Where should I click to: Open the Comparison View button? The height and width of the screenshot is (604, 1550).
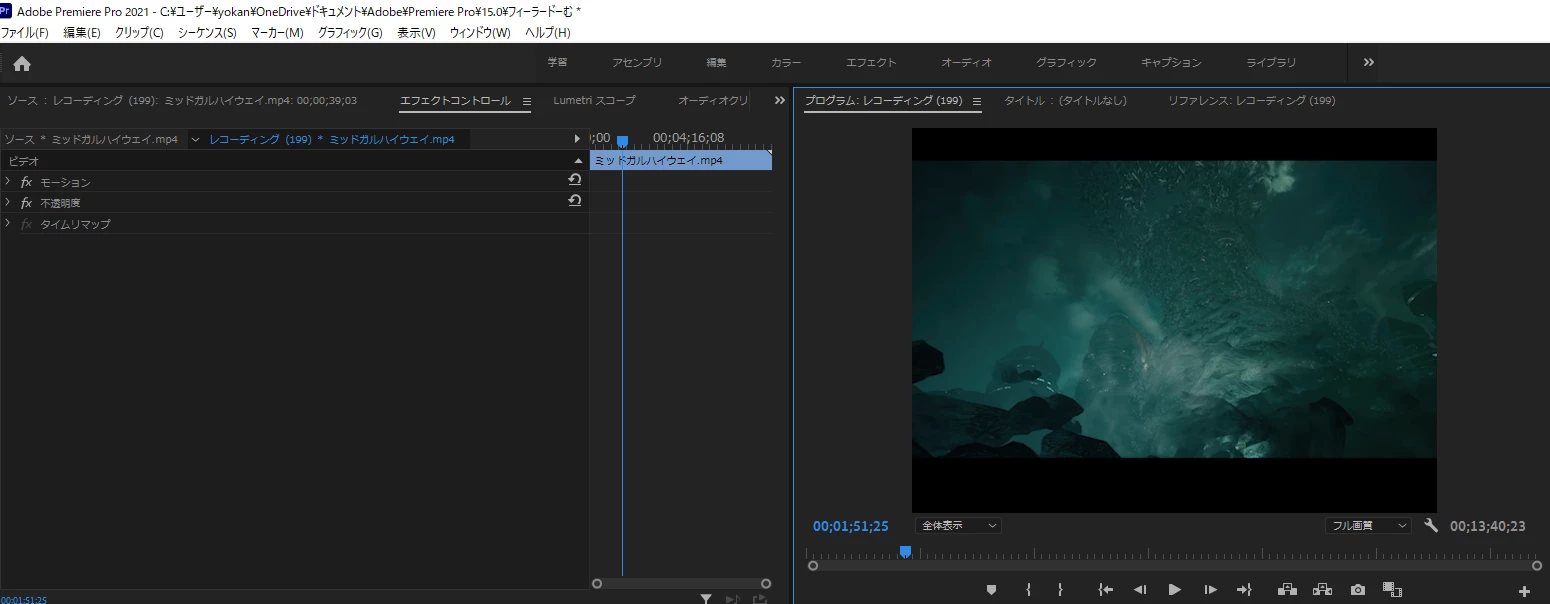click(1392, 590)
